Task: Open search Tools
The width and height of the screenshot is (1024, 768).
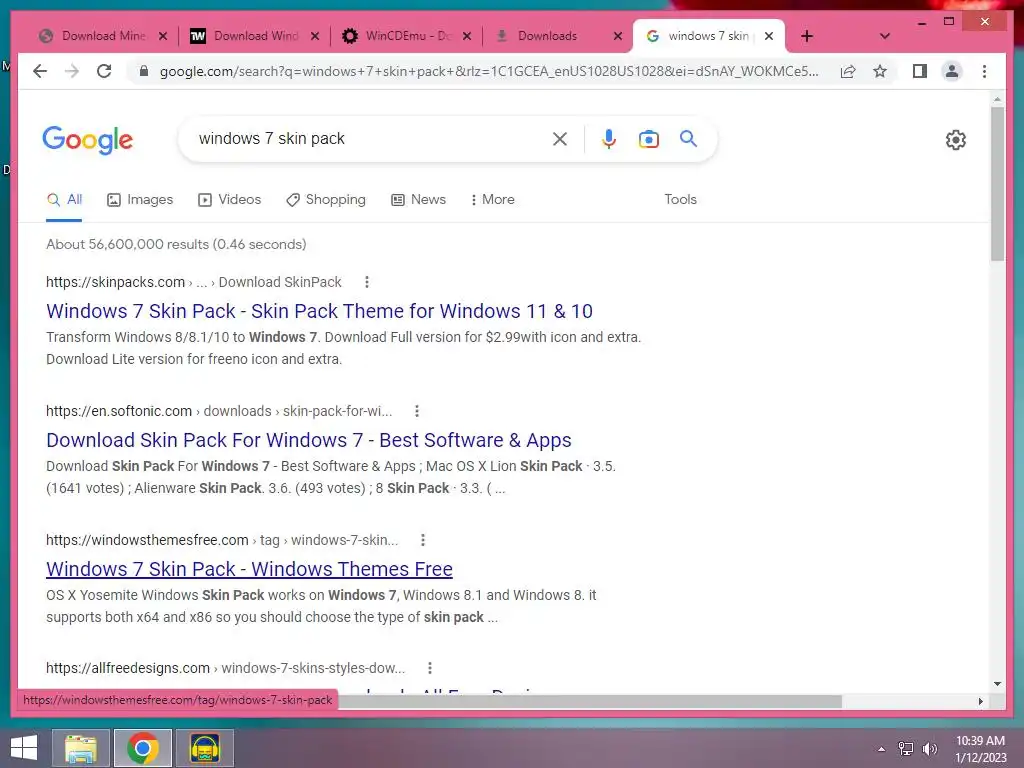Action: pyautogui.click(x=680, y=199)
